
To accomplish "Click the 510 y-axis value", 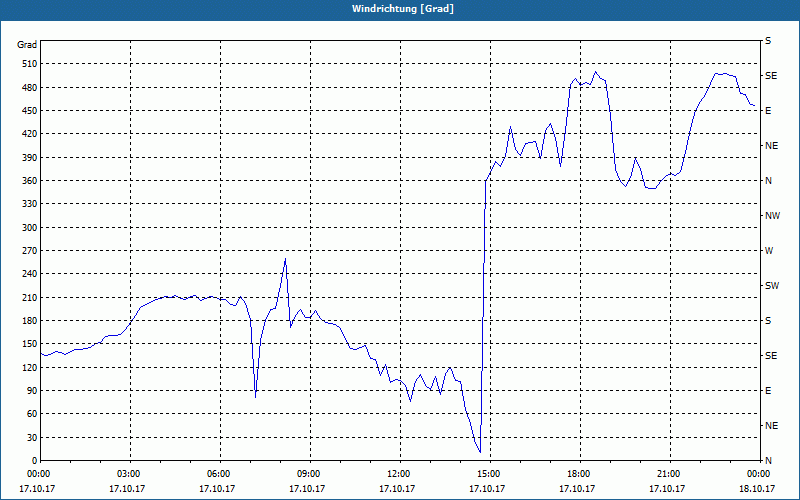I will (x=30, y=64).
